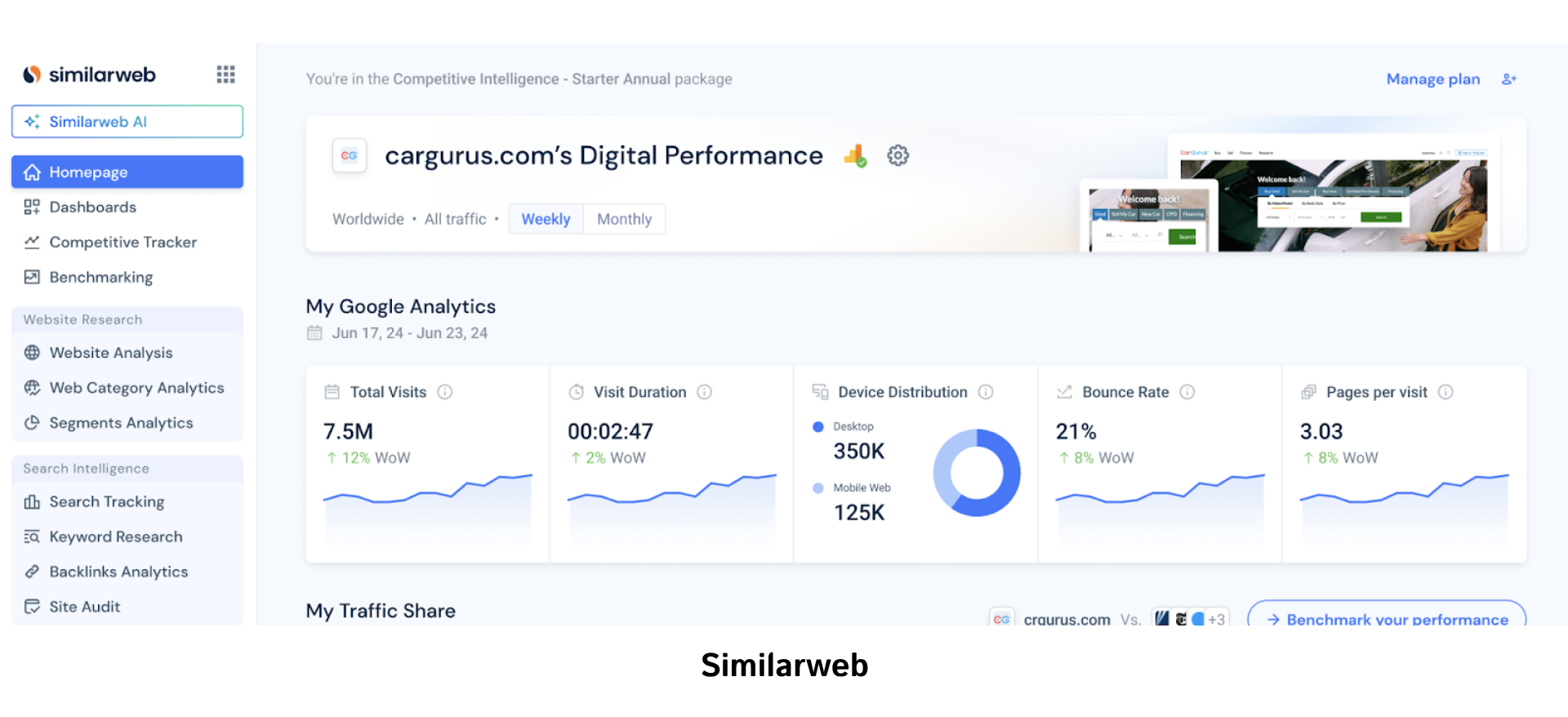Click the Visit Duration trend chart
This screenshot has height=717, width=1568.
pyautogui.click(x=672, y=508)
